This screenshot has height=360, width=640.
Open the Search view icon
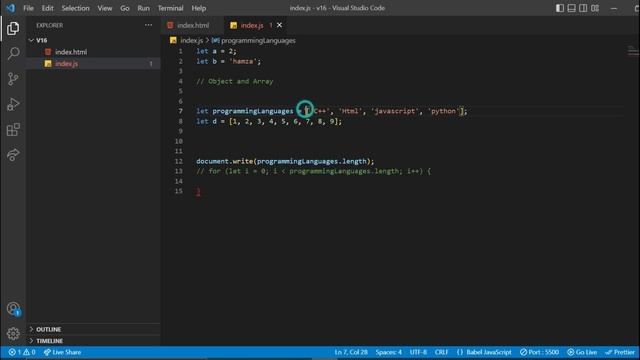[13, 53]
